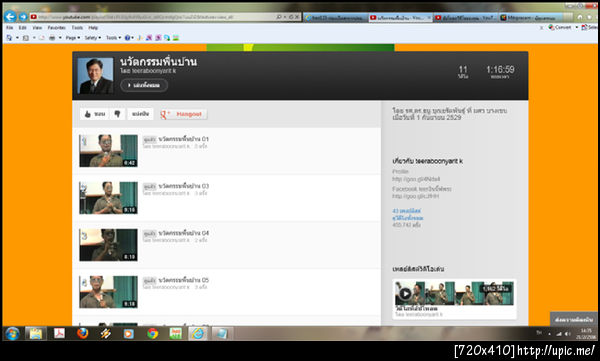Click the Convert toolbar icon
The width and height of the screenshot is (600, 361).
(560, 27)
